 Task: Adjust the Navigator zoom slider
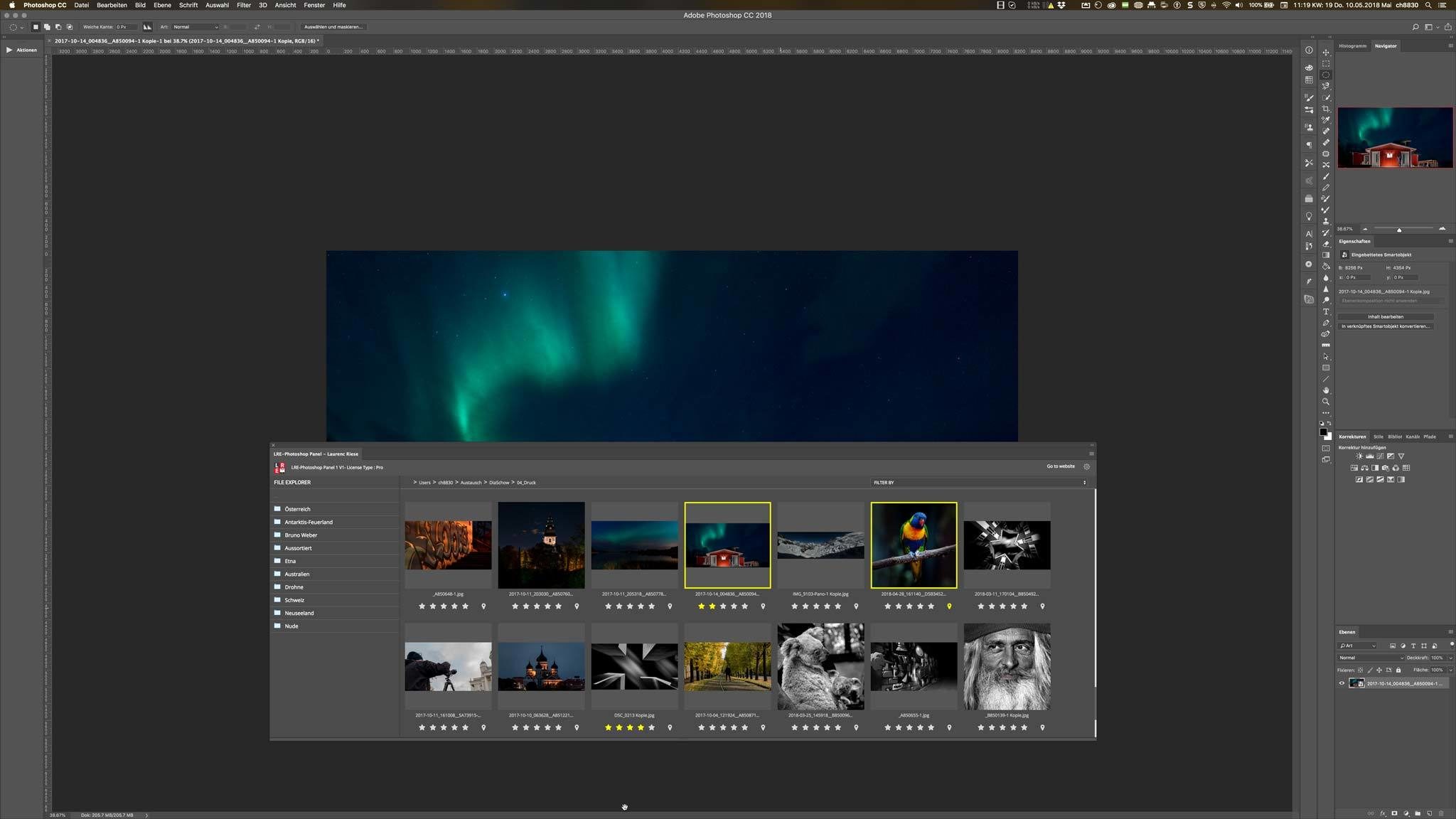(x=1399, y=230)
